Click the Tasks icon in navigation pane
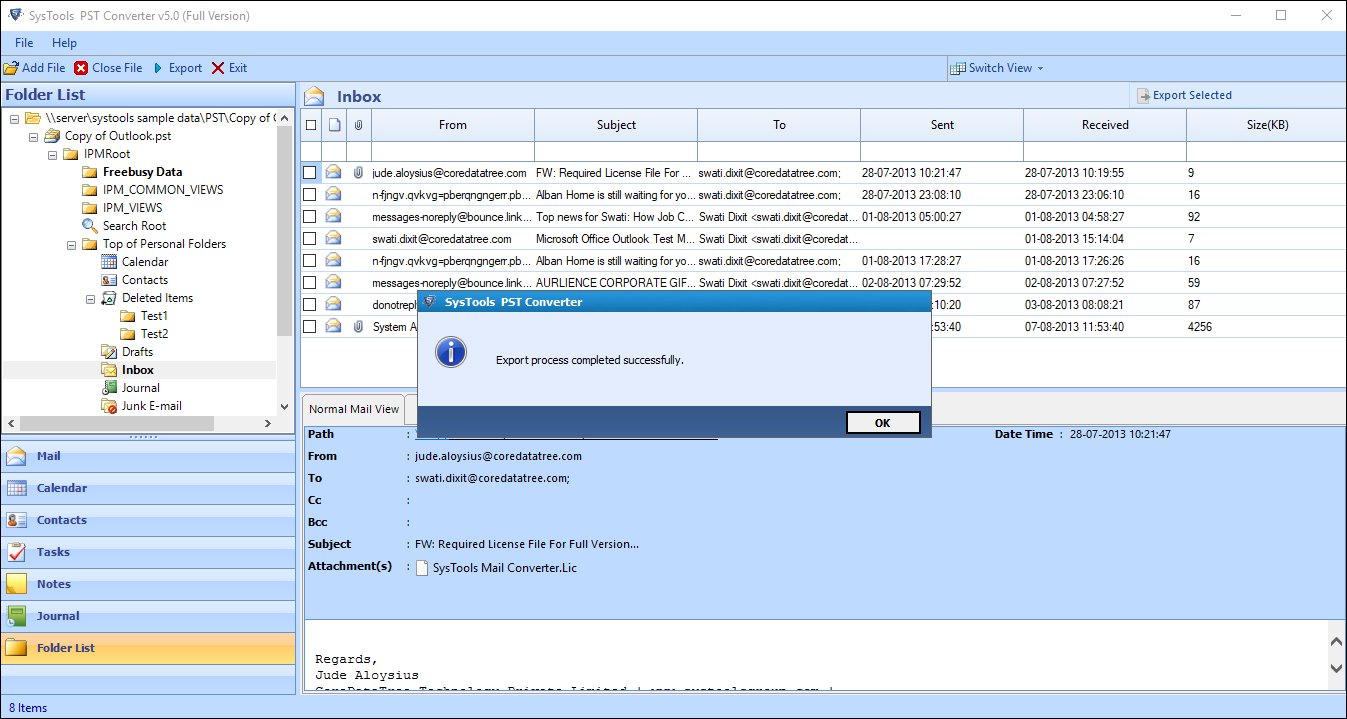Screen dimensions: 1347x719 coord(16,552)
